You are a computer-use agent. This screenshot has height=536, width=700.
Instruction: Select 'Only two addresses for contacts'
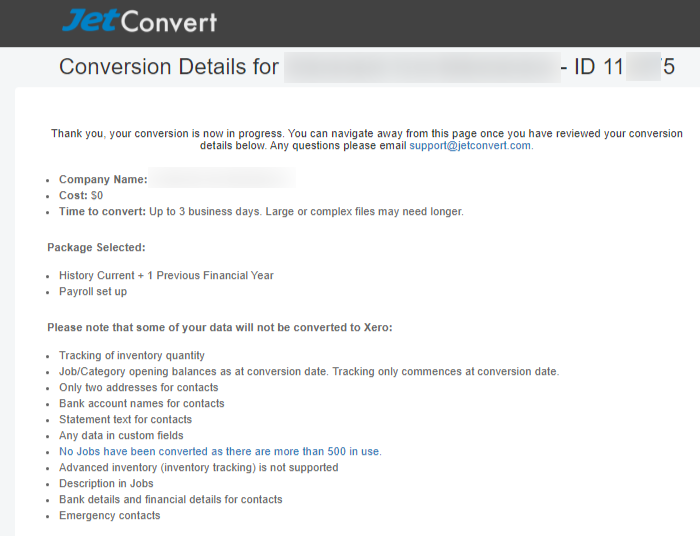(138, 387)
